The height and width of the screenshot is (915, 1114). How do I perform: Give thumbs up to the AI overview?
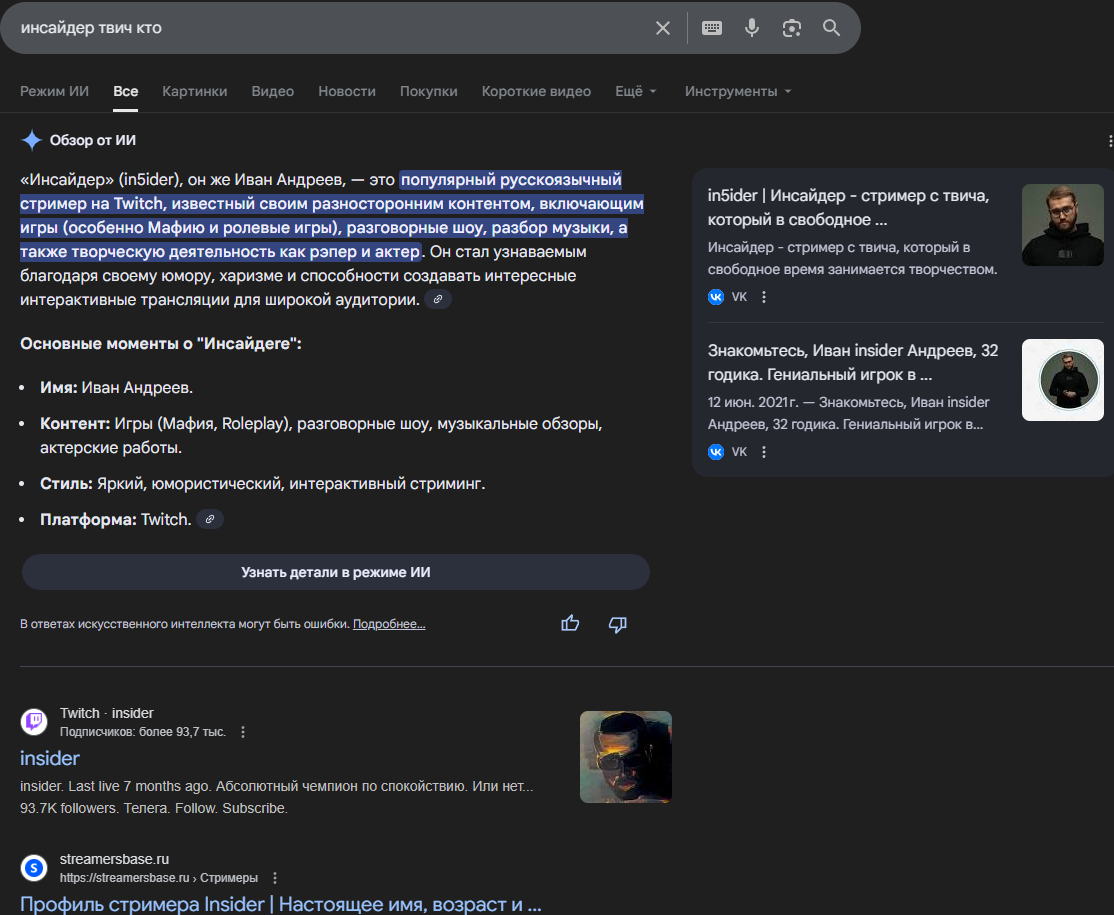(x=570, y=624)
